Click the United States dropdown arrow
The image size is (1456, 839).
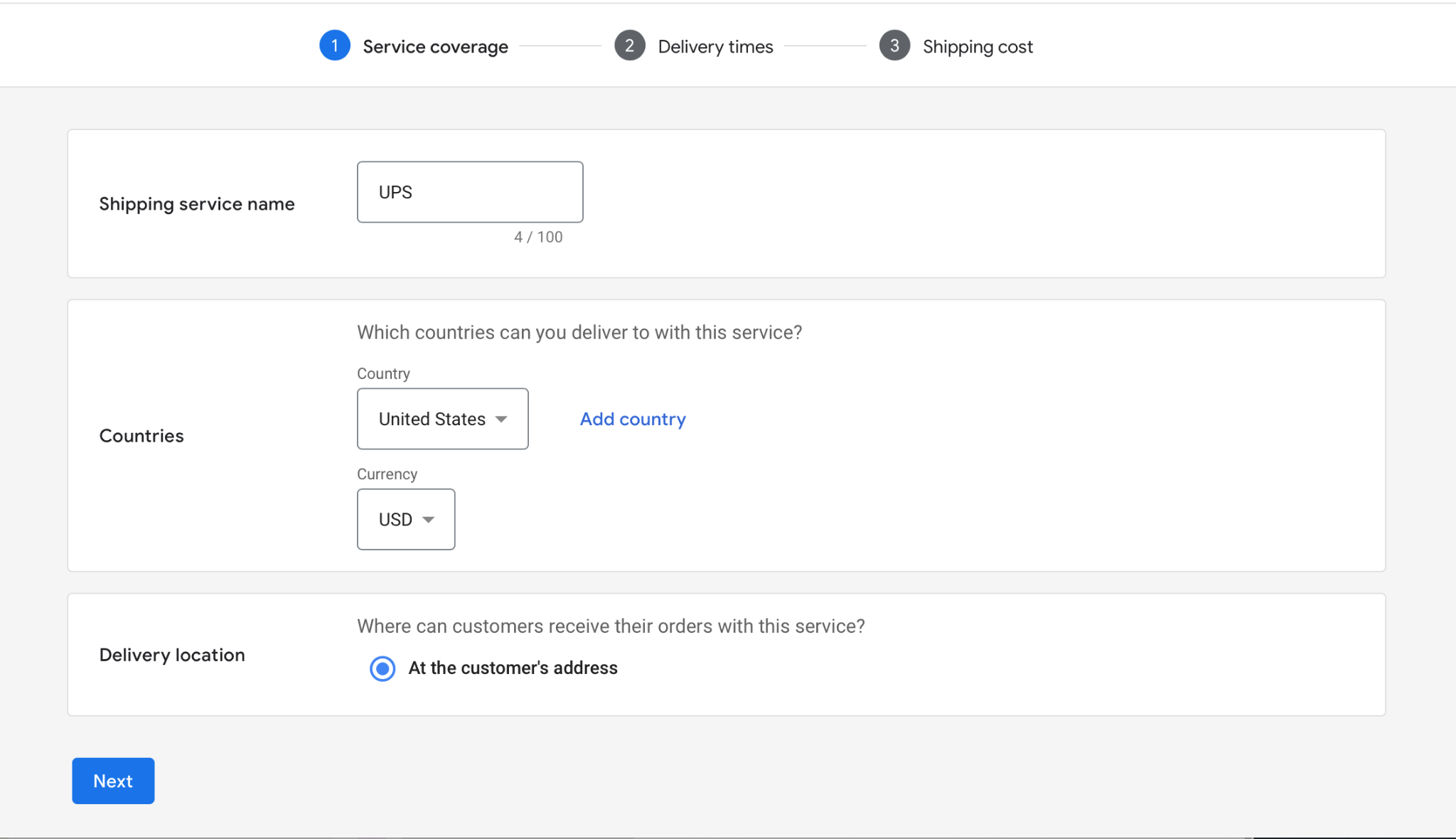click(501, 419)
